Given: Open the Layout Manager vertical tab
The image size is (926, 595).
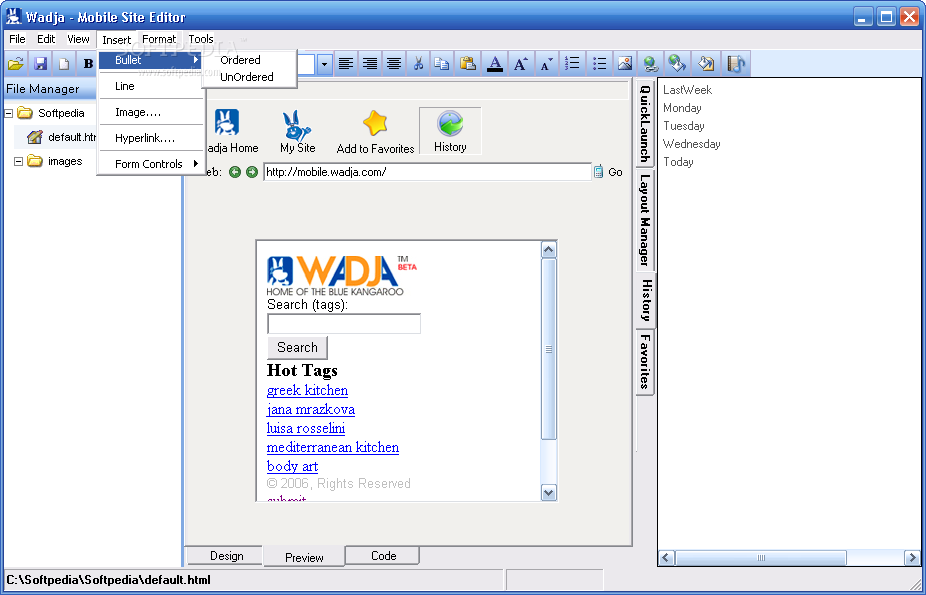Looking at the screenshot, I should pyautogui.click(x=645, y=220).
